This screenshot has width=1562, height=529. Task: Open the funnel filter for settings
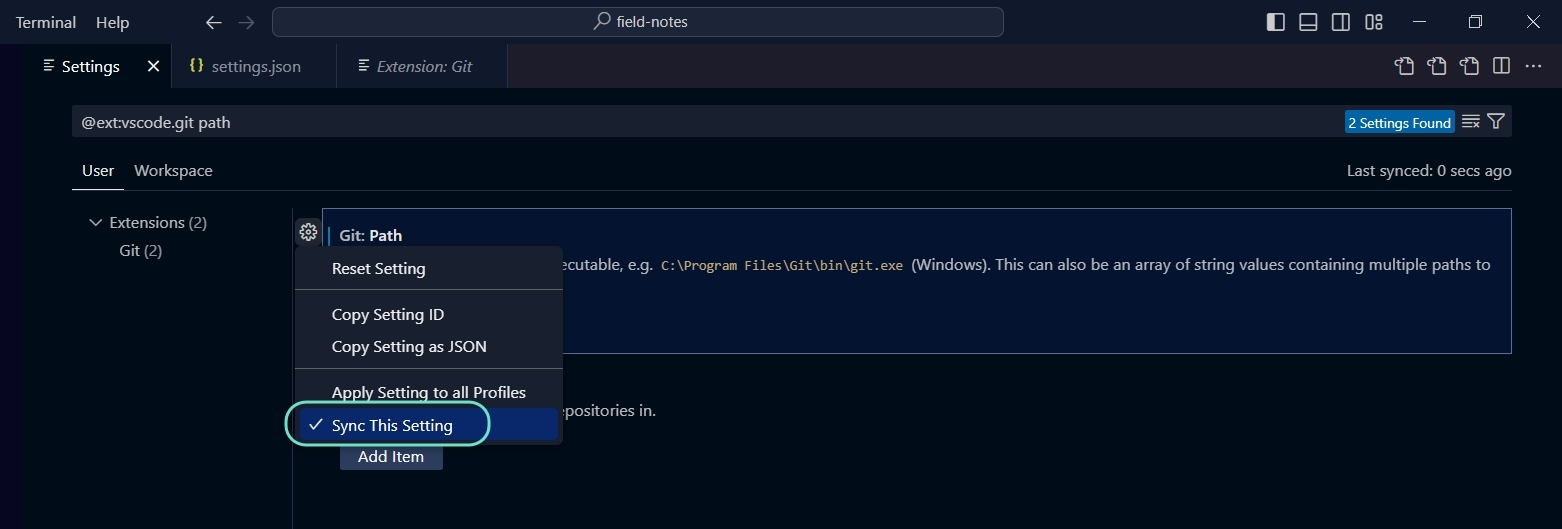click(1496, 122)
